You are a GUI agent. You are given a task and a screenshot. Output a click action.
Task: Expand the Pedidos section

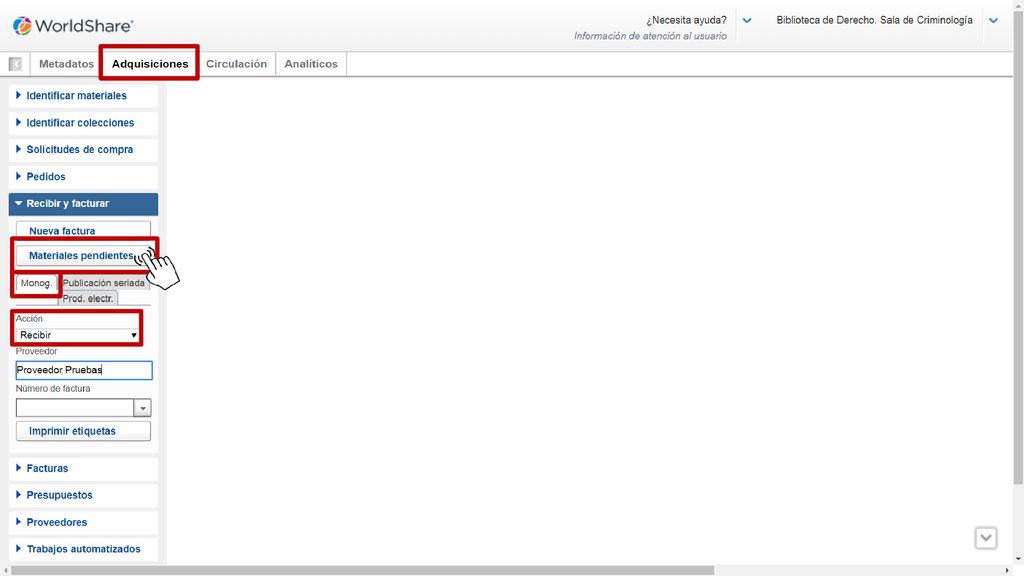pos(84,176)
